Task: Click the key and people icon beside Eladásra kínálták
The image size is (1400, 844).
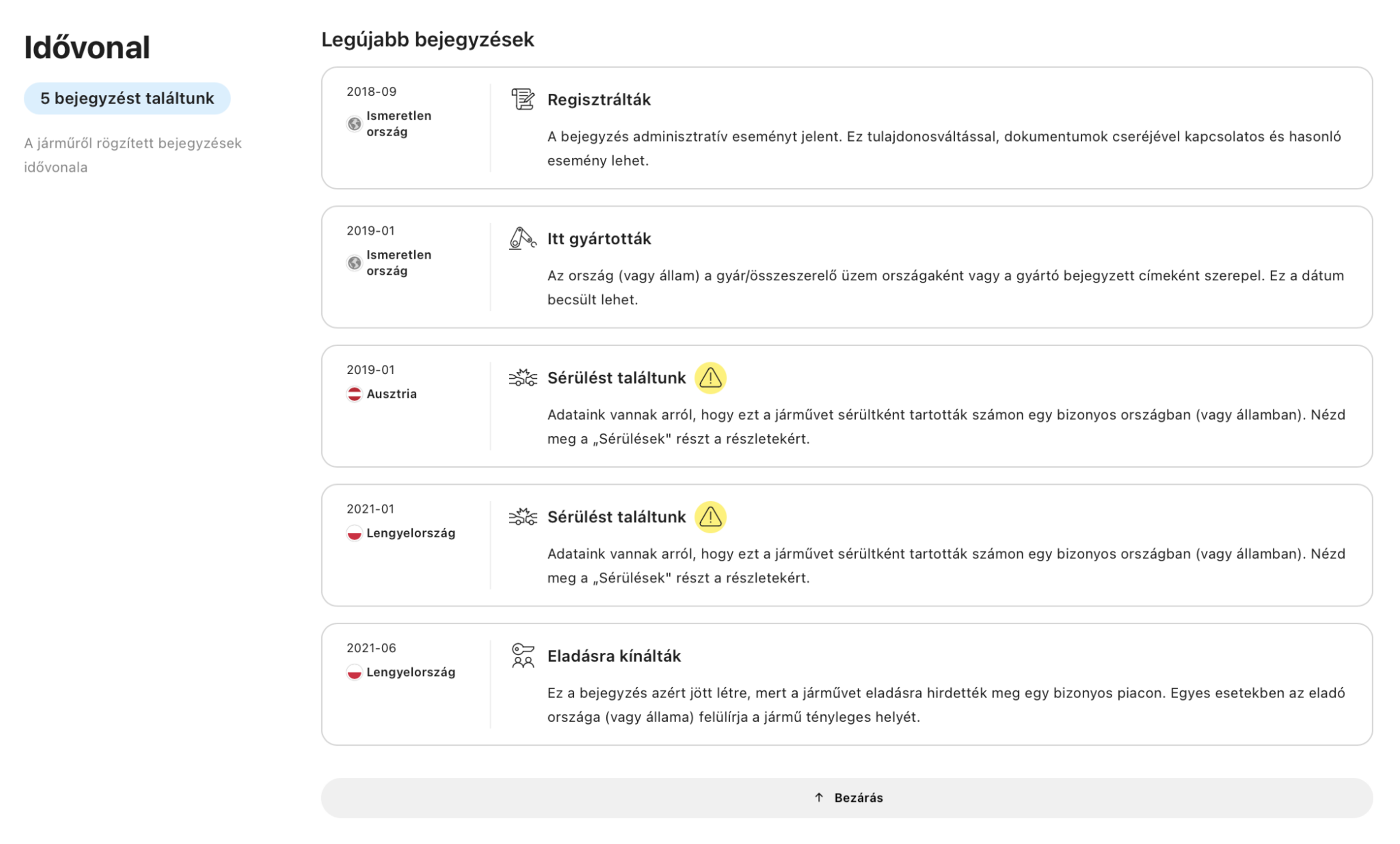Action: click(x=522, y=656)
